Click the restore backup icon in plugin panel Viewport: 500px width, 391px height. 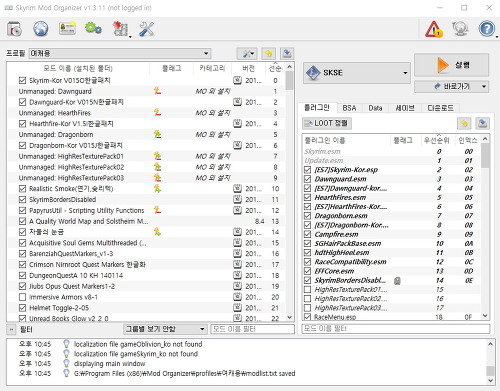464,123
